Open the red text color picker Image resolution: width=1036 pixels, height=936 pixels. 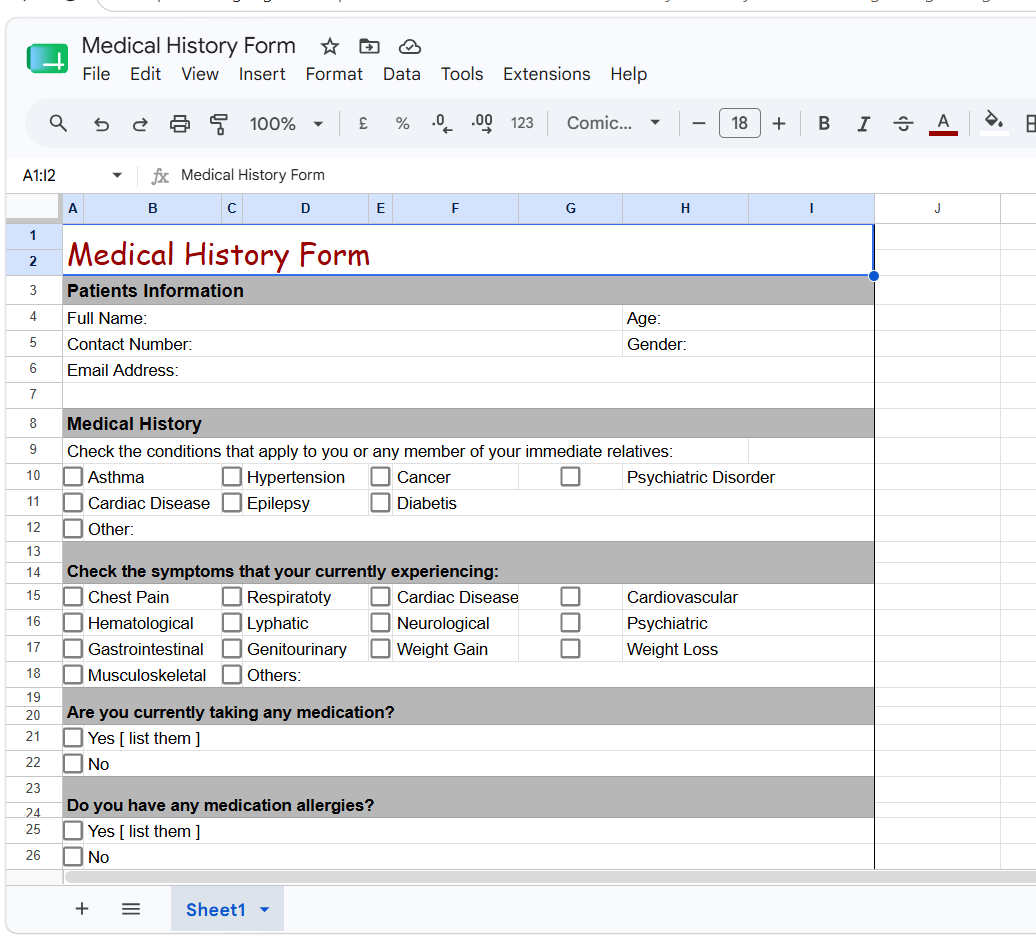coord(943,124)
